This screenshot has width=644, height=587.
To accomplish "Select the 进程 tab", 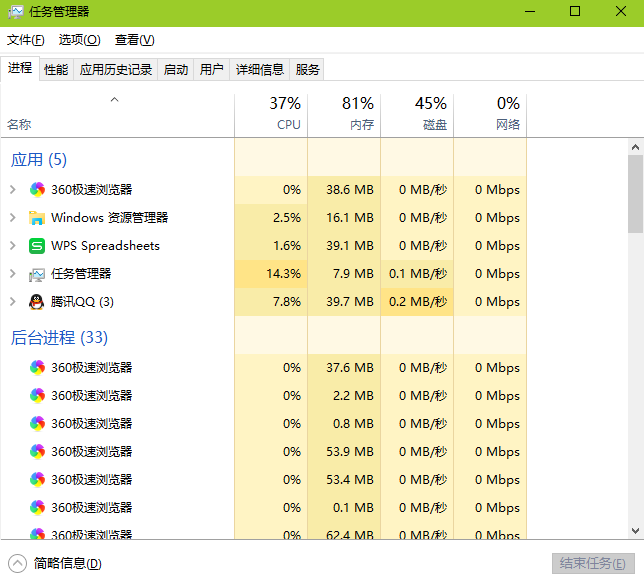I will point(20,68).
